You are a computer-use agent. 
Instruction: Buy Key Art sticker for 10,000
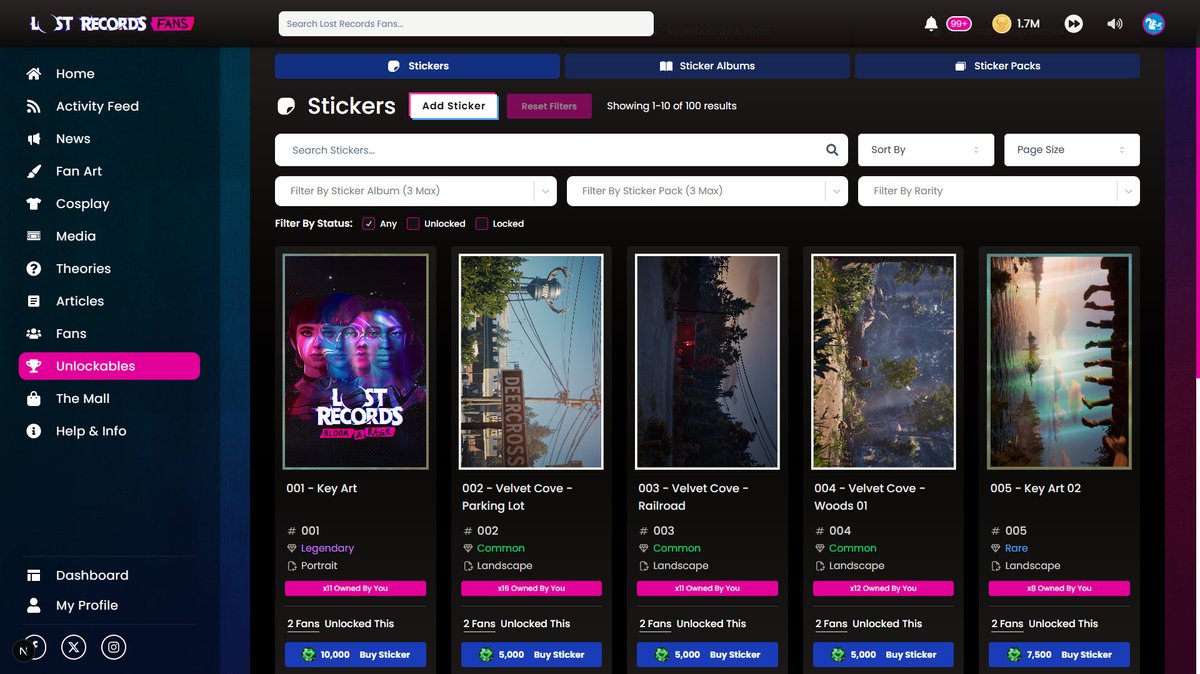pyautogui.click(x=356, y=655)
